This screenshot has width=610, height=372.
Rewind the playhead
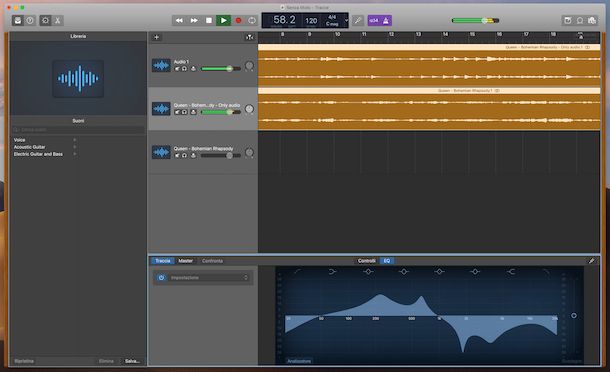179,20
